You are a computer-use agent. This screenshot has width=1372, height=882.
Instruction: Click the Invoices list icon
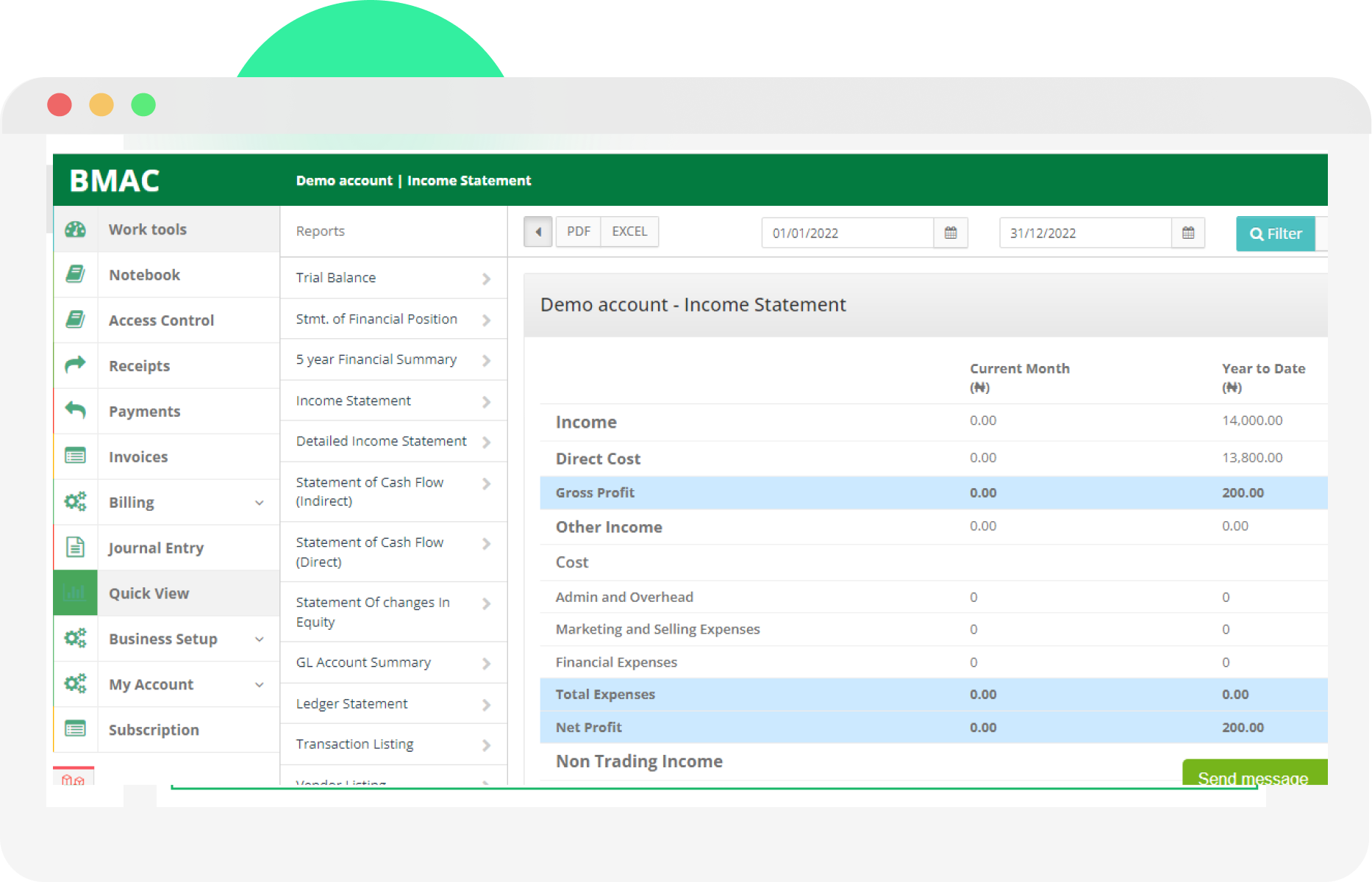tap(76, 456)
